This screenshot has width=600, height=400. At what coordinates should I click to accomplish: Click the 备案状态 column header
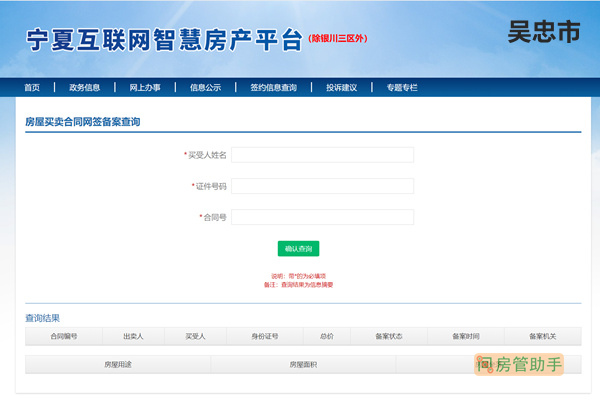pos(389,336)
